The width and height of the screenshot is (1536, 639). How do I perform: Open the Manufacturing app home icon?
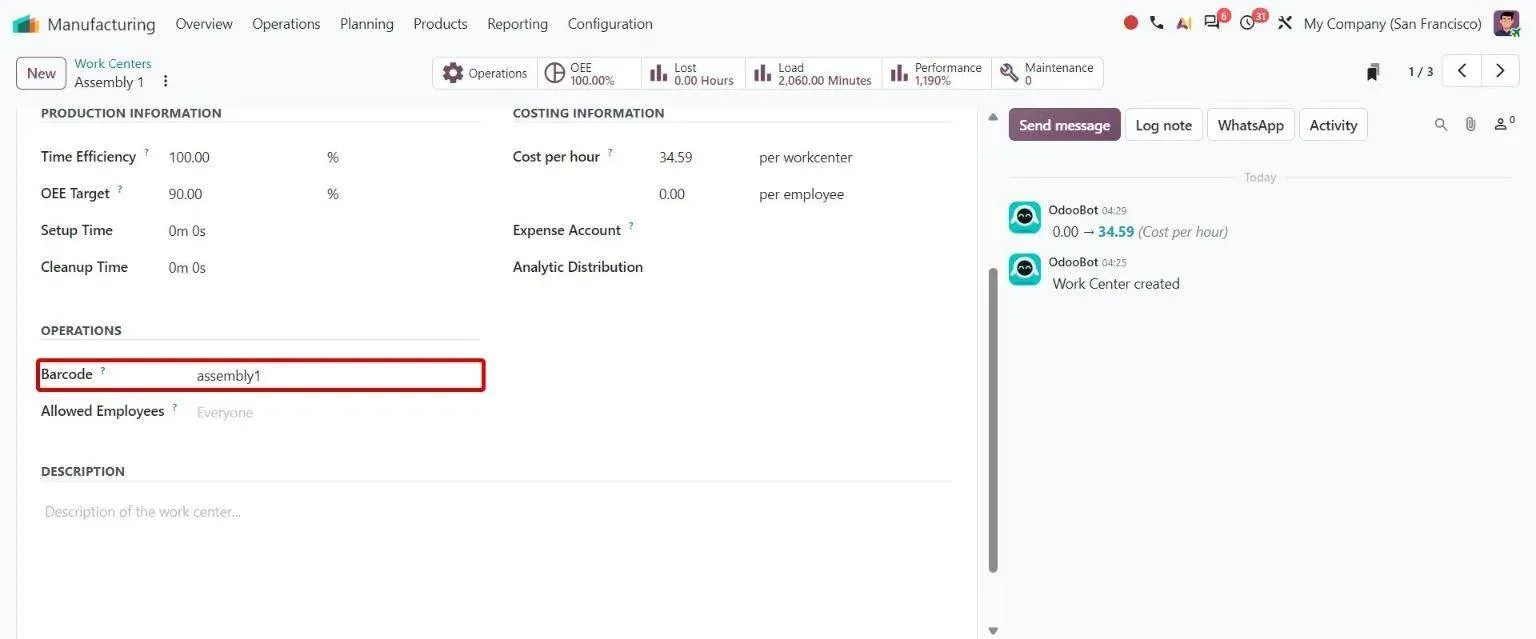[x=25, y=24]
